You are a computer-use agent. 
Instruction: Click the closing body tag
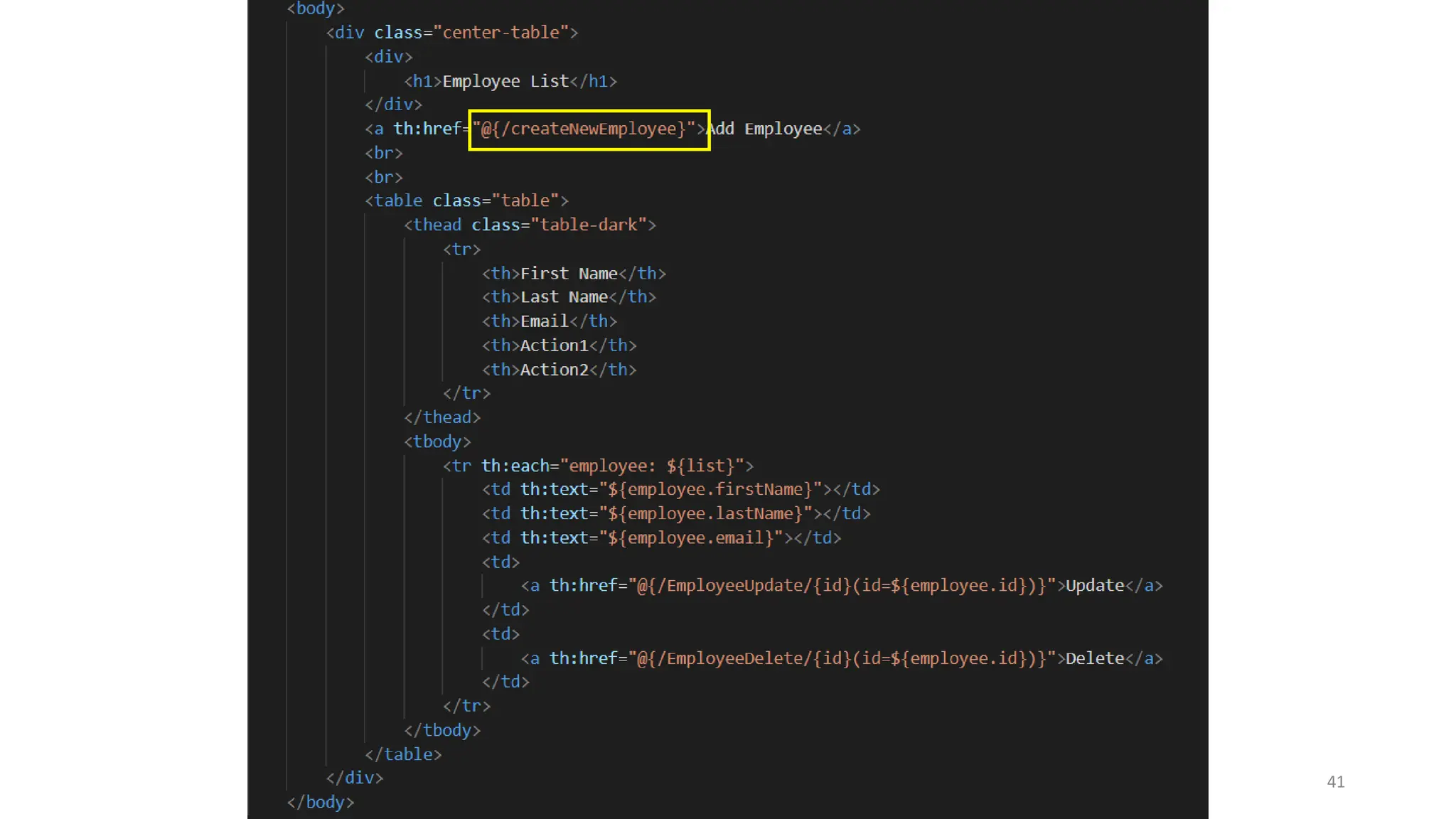point(320,803)
